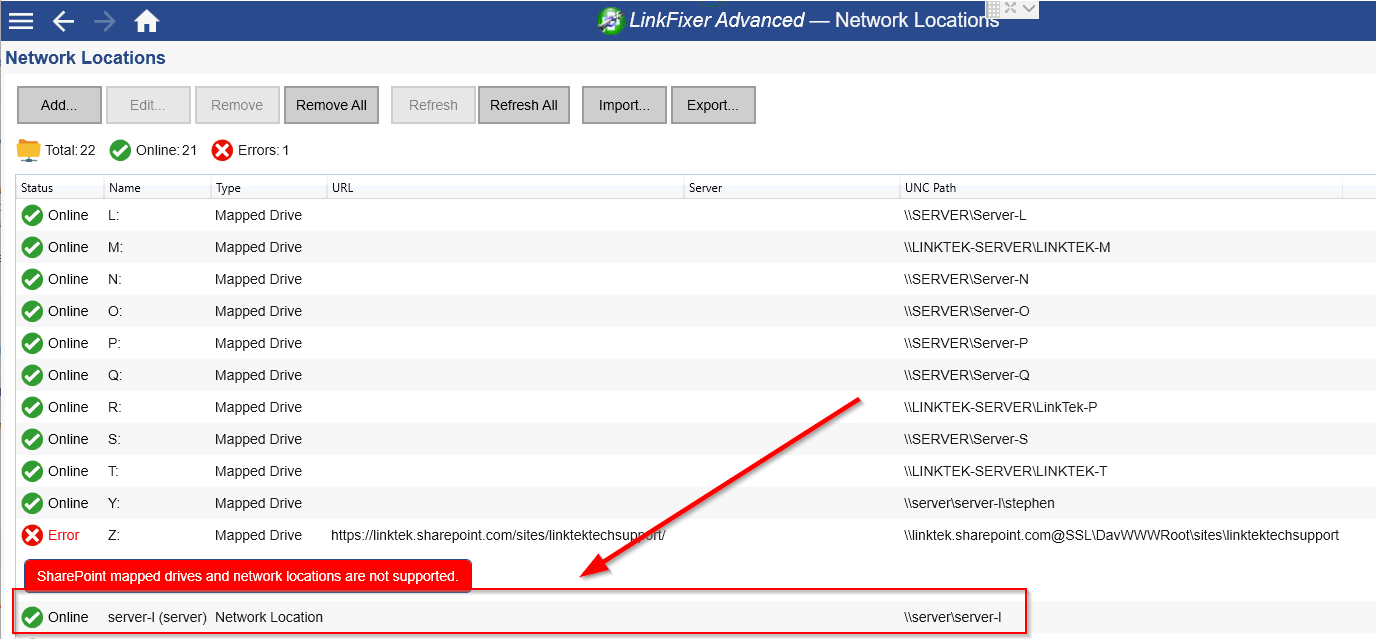Click the green status icon for server-l
1376x639 pixels.
pyautogui.click(x=33, y=617)
